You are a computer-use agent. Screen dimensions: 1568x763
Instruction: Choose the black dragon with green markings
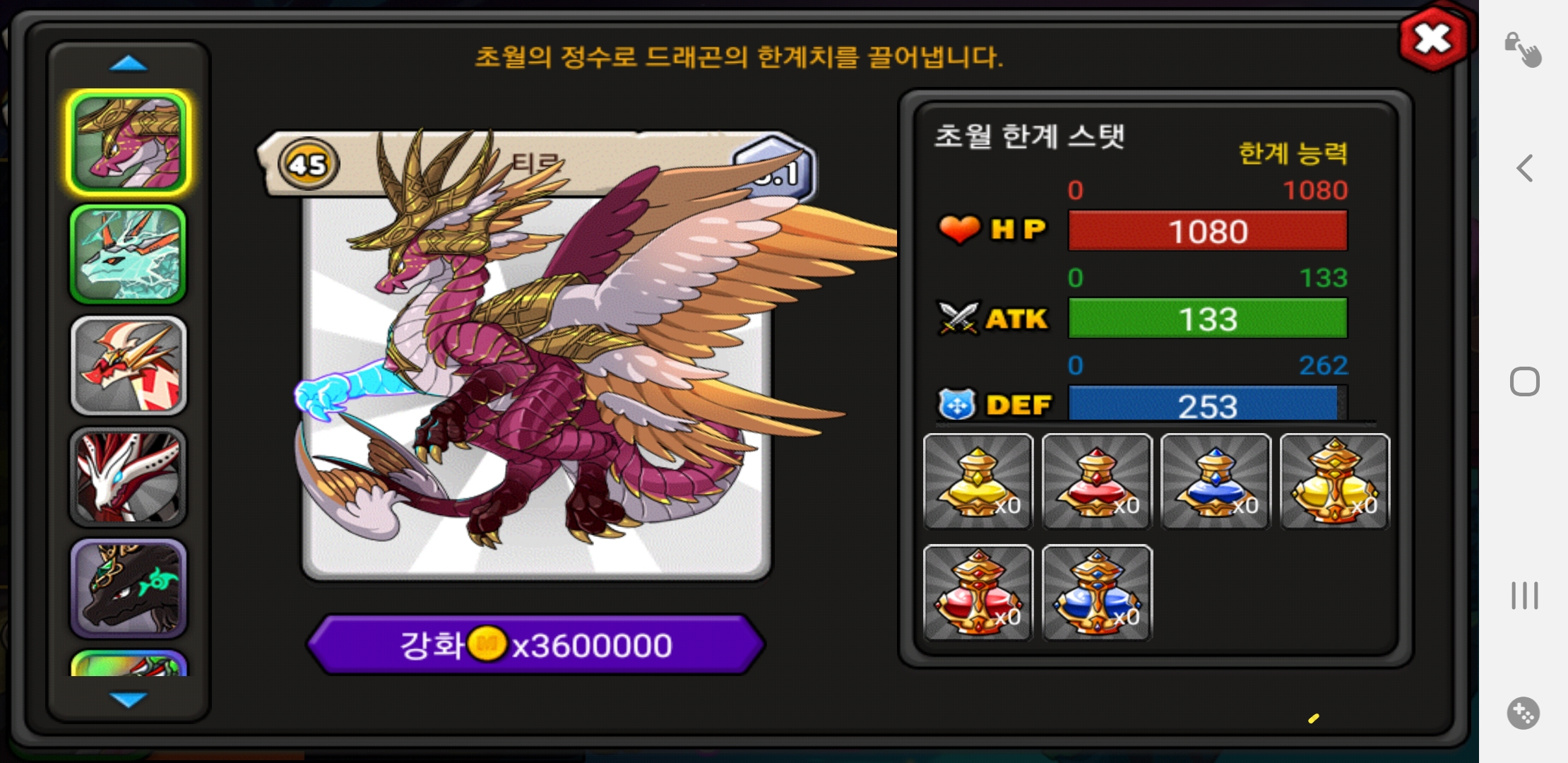point(128,588)
